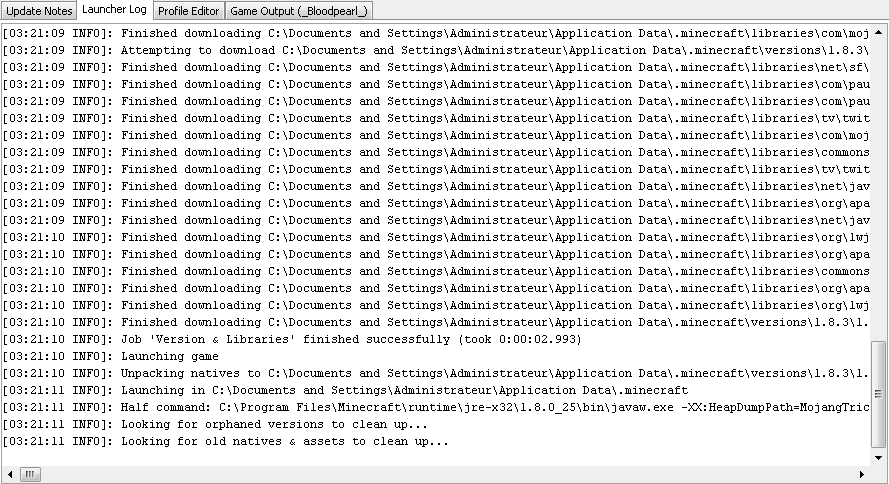Click the 'Half command' log line
Screen dimensions: 889x484
pyautogui.click(x=435, y=407)
